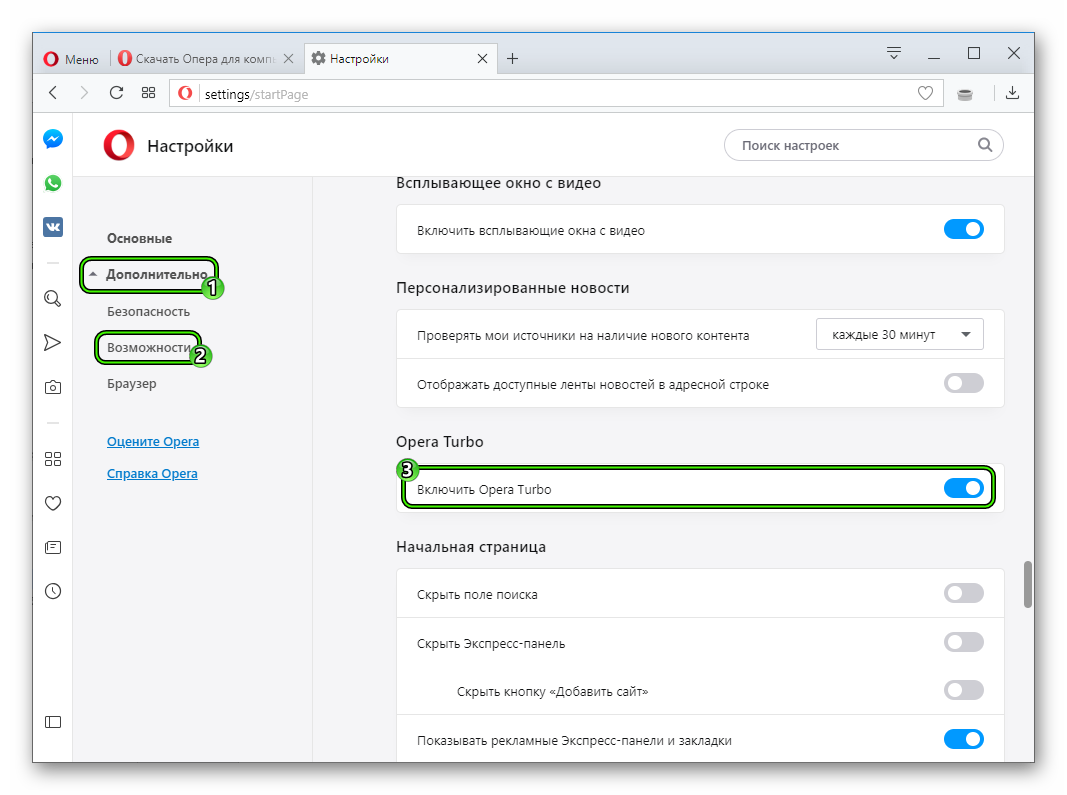Select Браузер in the settings sidebar
Image resolution: width=1067 pixels, height=795 pixels.
(x=131, y=384)
